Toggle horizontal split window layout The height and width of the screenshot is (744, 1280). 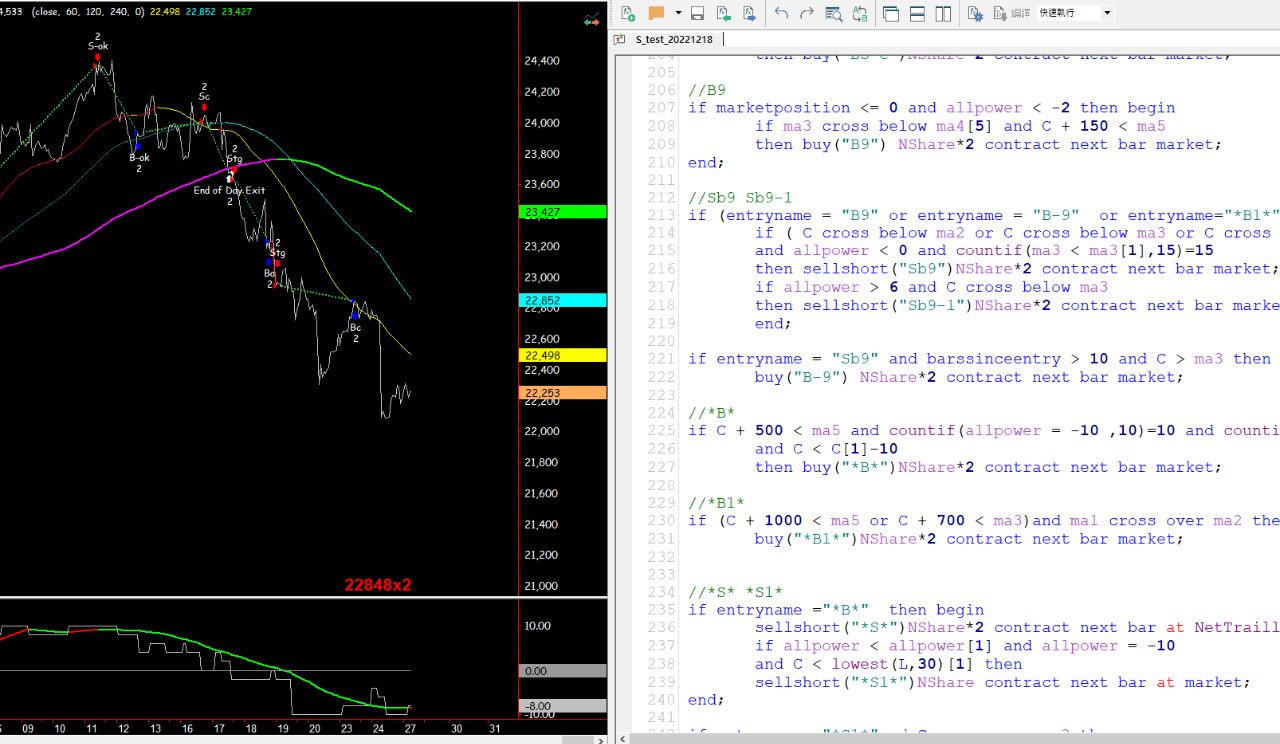click(917, 13)
